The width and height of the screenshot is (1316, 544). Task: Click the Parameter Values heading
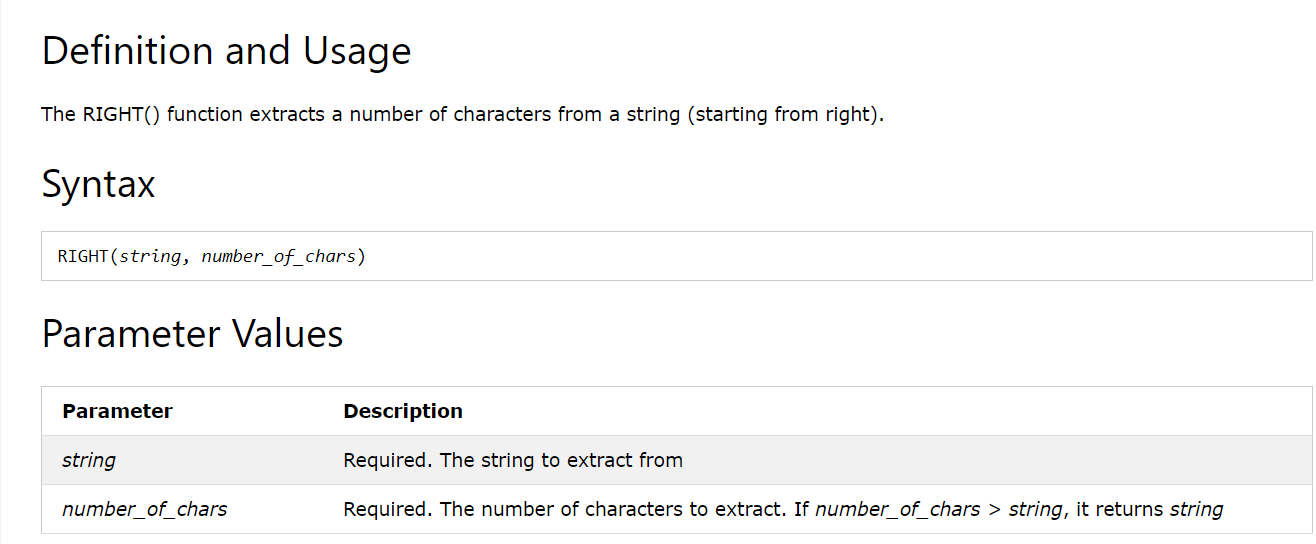click(193, 334)
